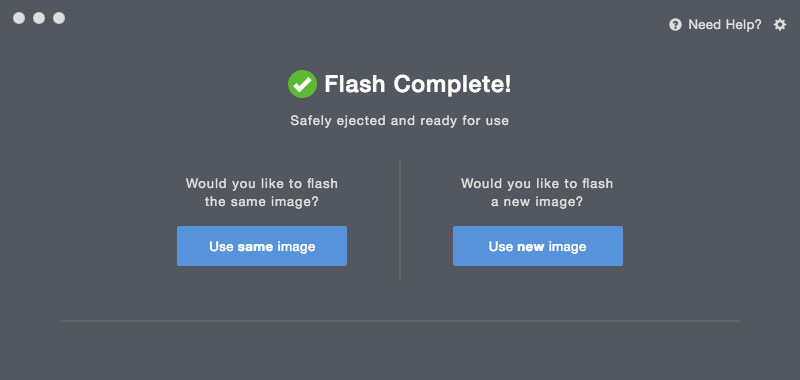Click the flash a new image question
This screenshot has height=380, width=800.
(x=537, y=192)
